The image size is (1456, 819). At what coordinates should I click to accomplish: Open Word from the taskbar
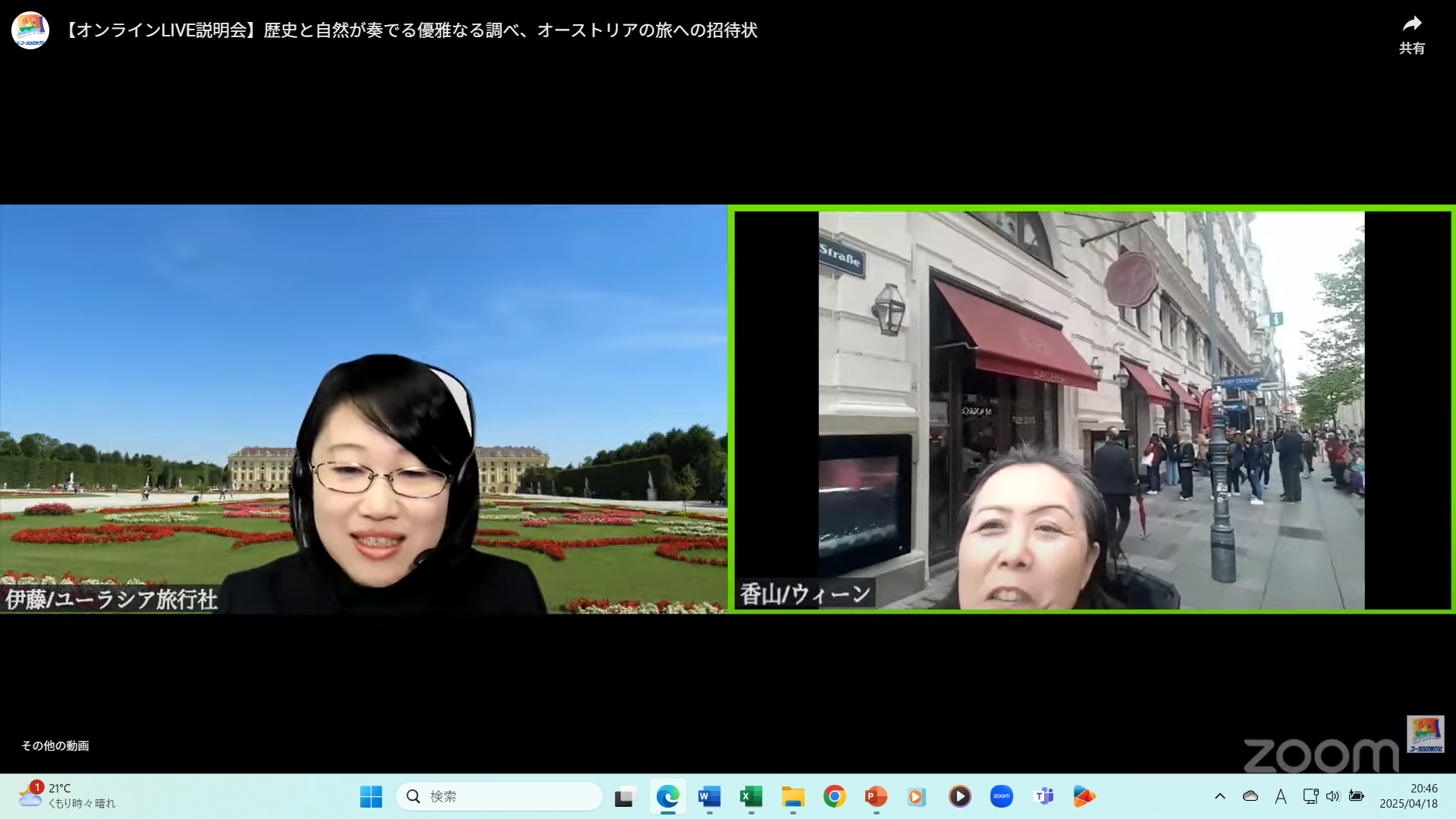click(x=709, y=796)
